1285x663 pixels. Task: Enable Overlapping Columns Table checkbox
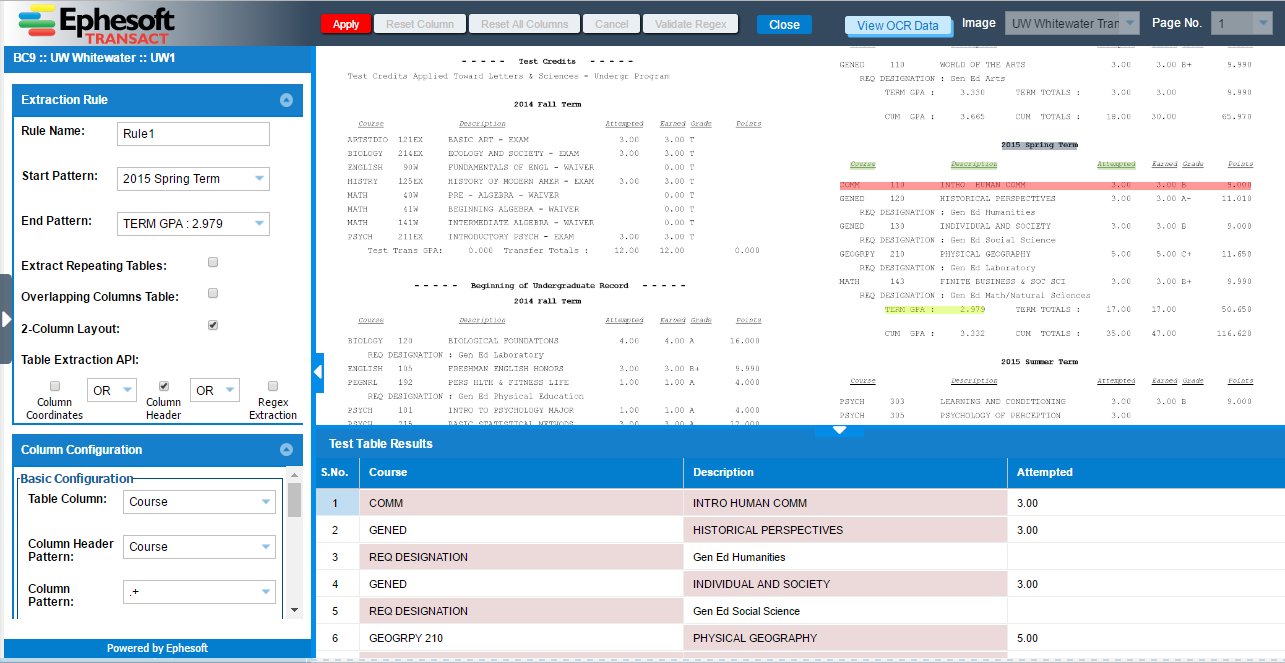point(213,294)
